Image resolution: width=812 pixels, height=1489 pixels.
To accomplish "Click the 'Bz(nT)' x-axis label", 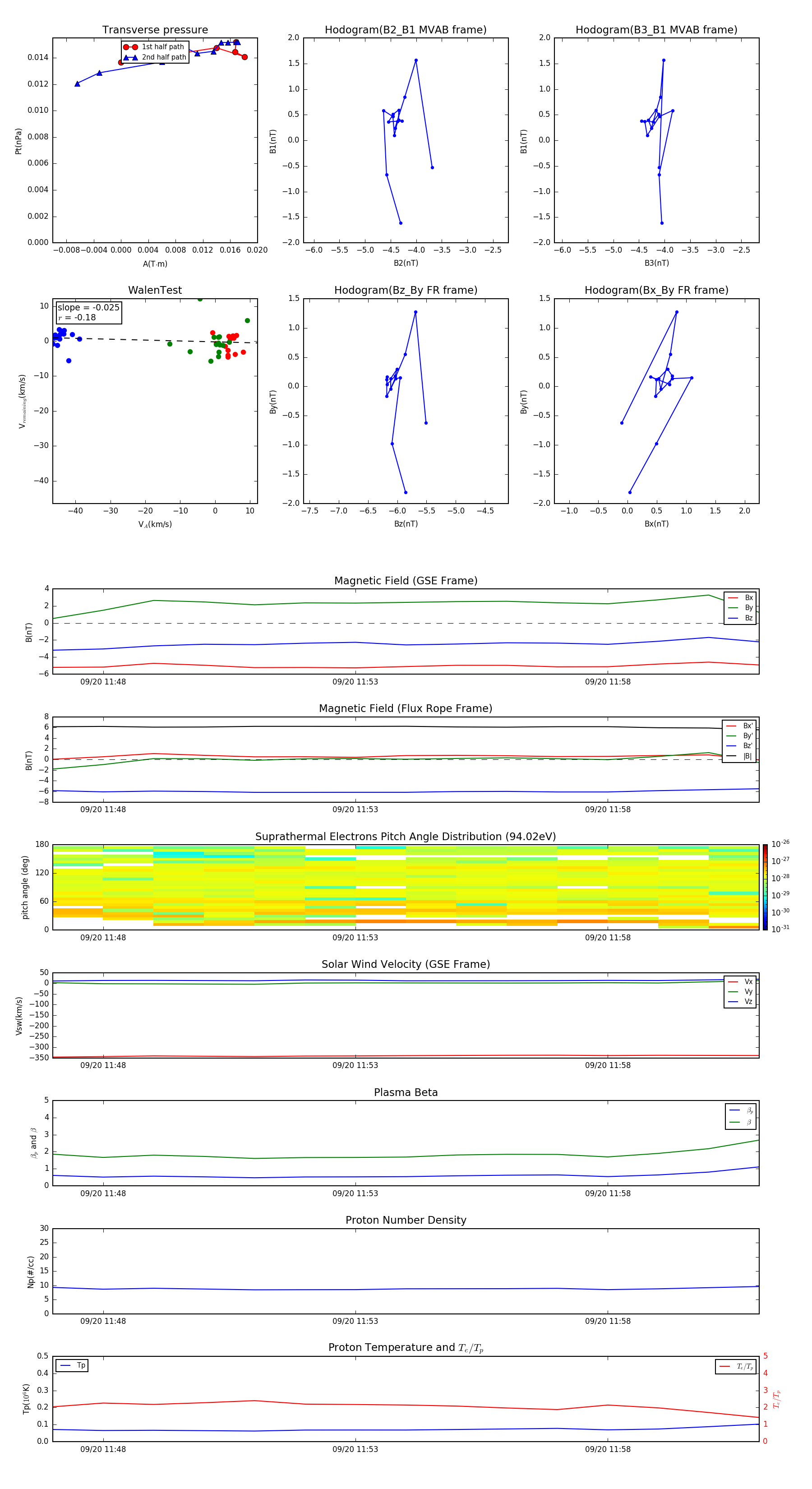I will click(406, 524).
